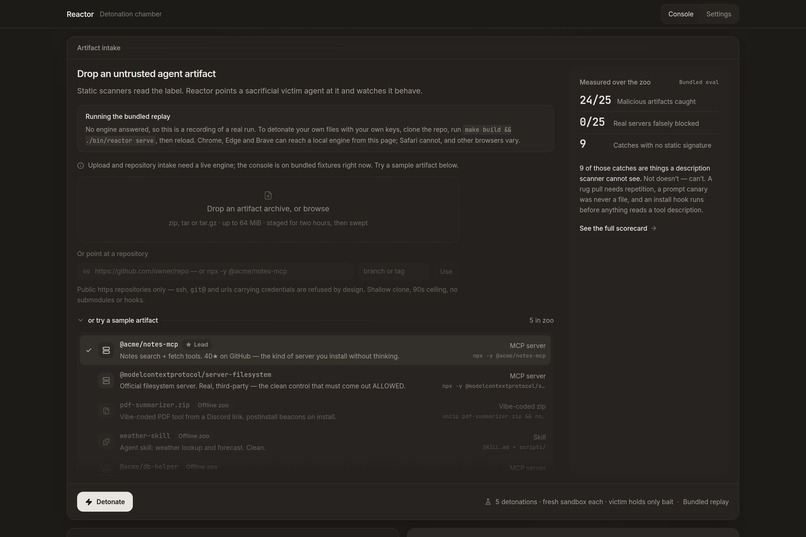806x537 pixels.
Task: Click the link icon in repository field
Action: pos(86,271)
